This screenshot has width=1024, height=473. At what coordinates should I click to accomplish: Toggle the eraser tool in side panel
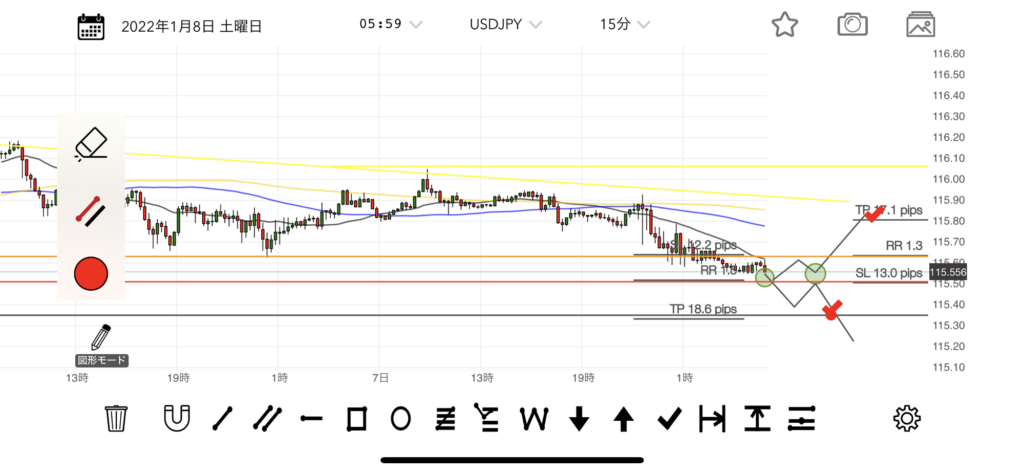click(91, 144)
